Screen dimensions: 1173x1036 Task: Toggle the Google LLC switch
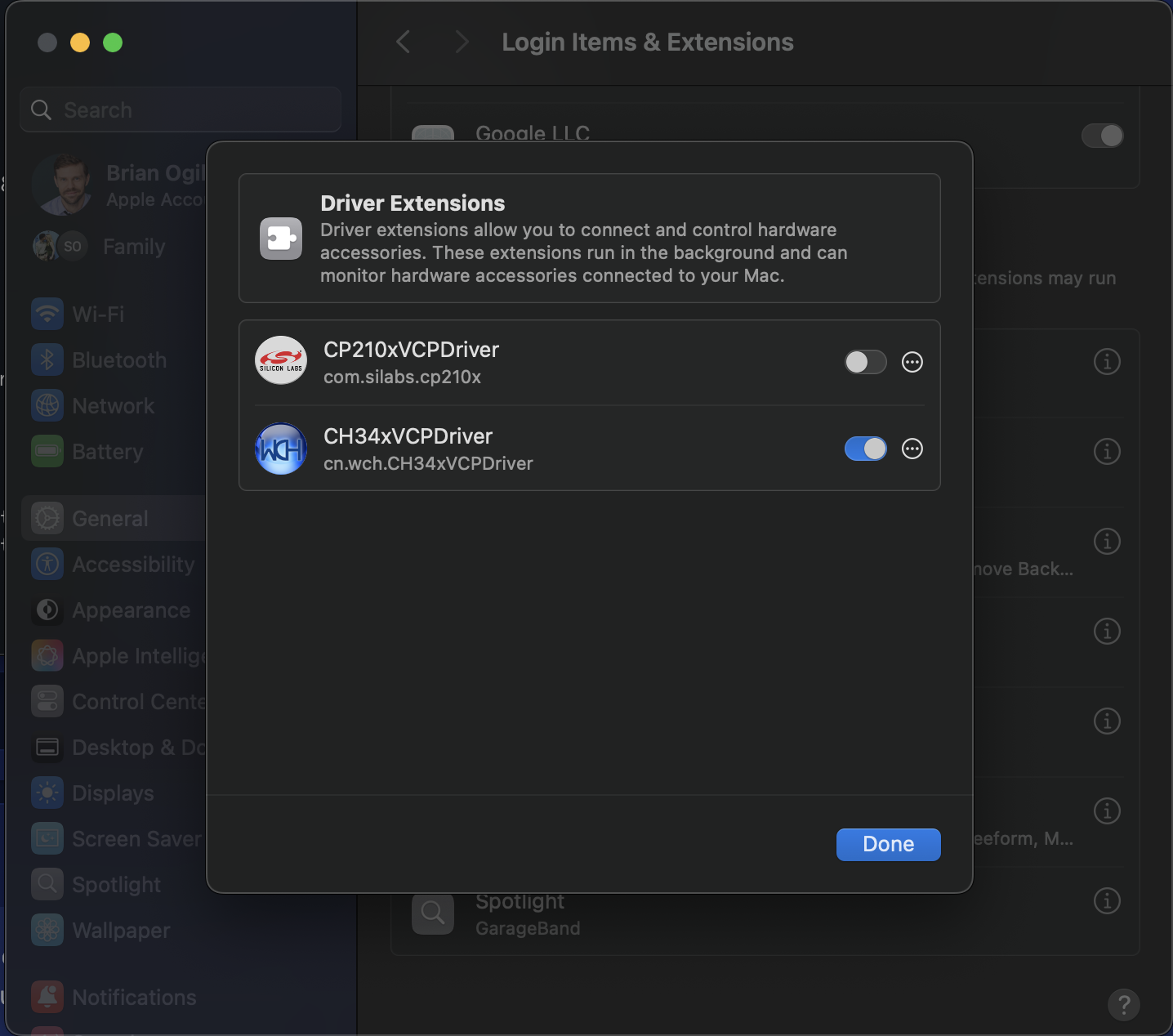tap(1102, 136)
